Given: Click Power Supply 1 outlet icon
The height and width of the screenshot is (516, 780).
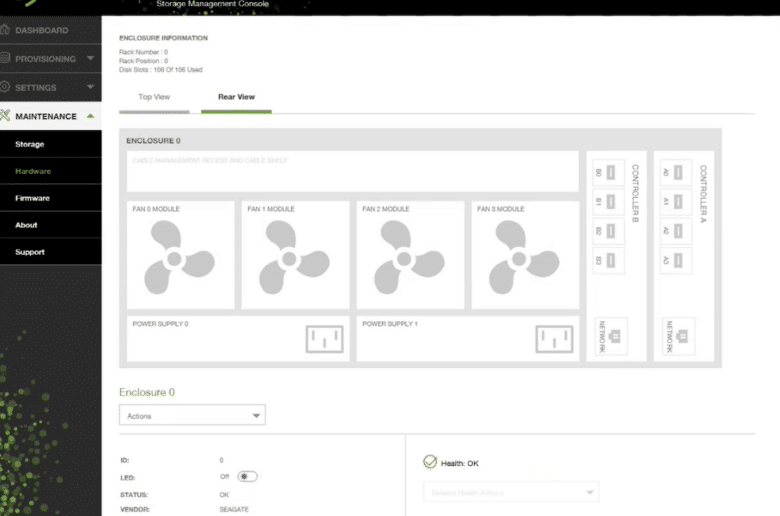Looking at the screenshot, I should click(x=554, y=339).
